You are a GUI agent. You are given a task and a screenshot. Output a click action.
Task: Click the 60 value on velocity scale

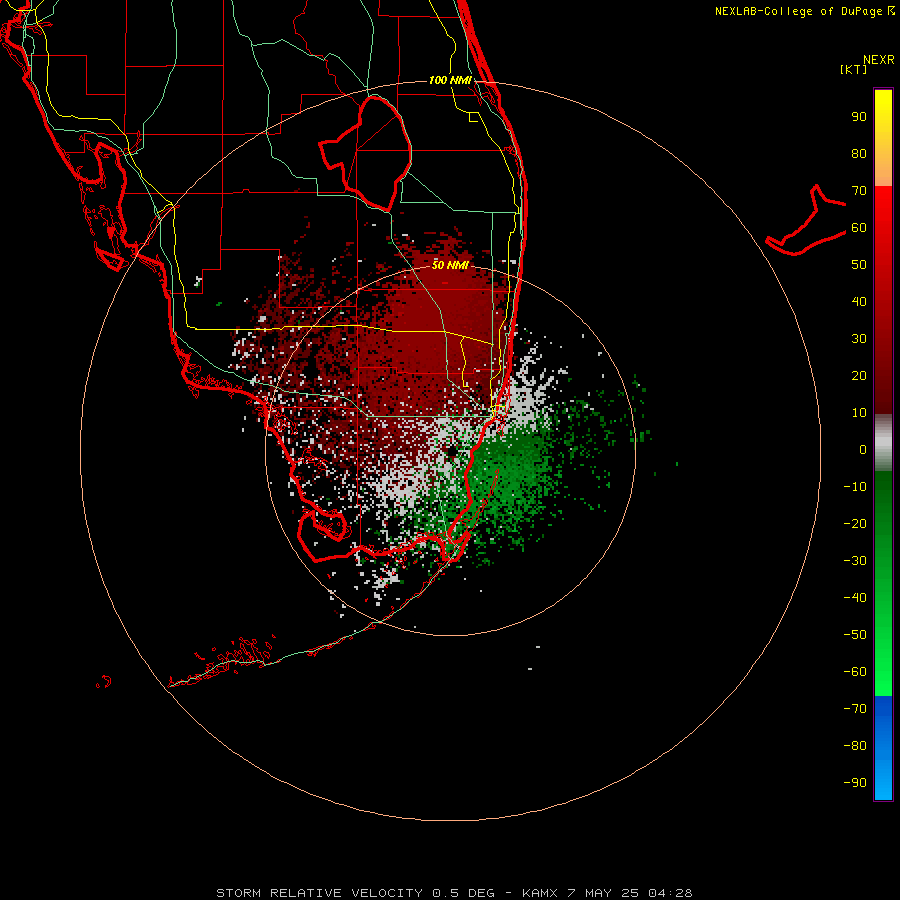pos(859,228)
